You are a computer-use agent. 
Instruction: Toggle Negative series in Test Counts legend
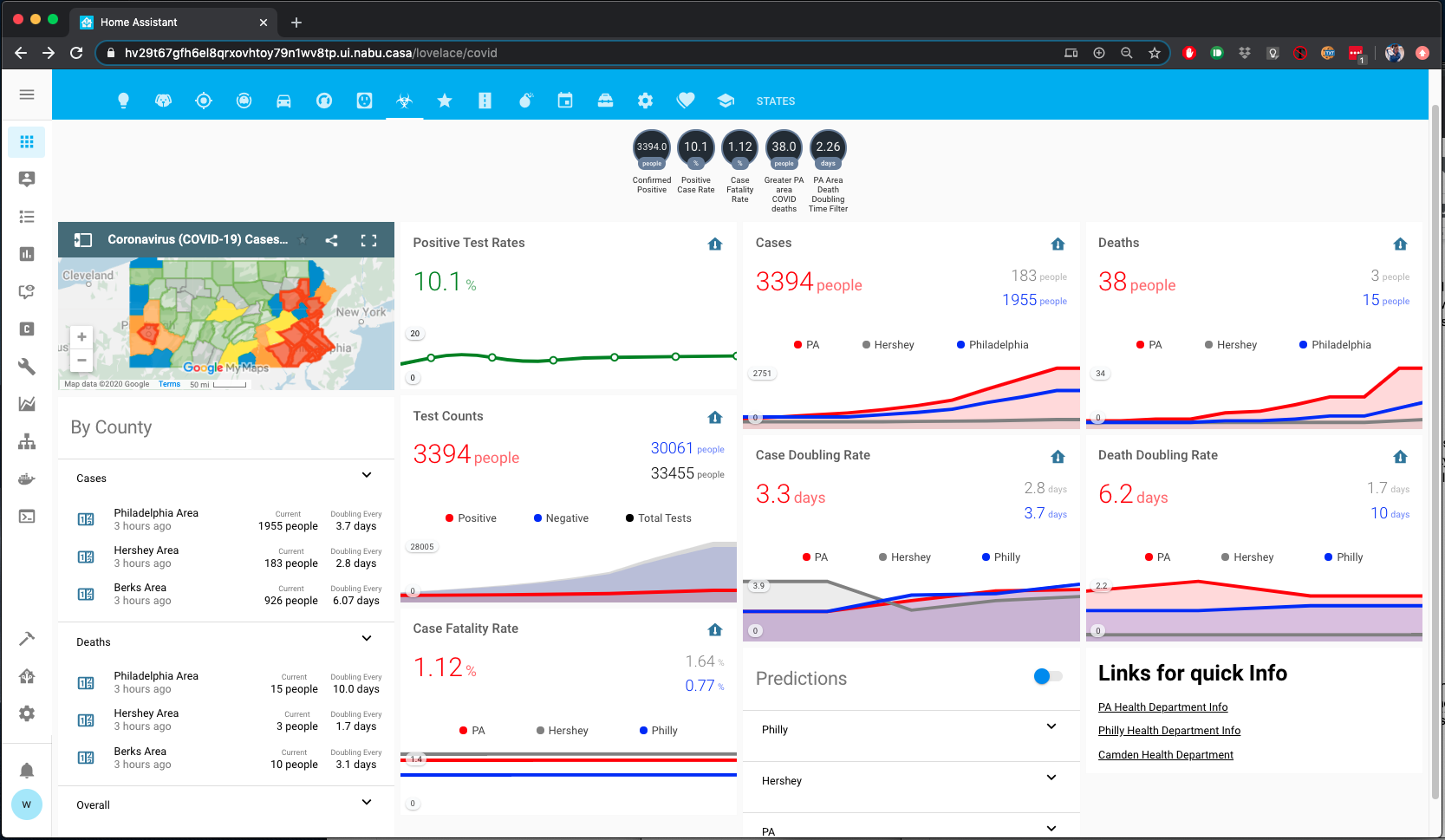[561, 518]
